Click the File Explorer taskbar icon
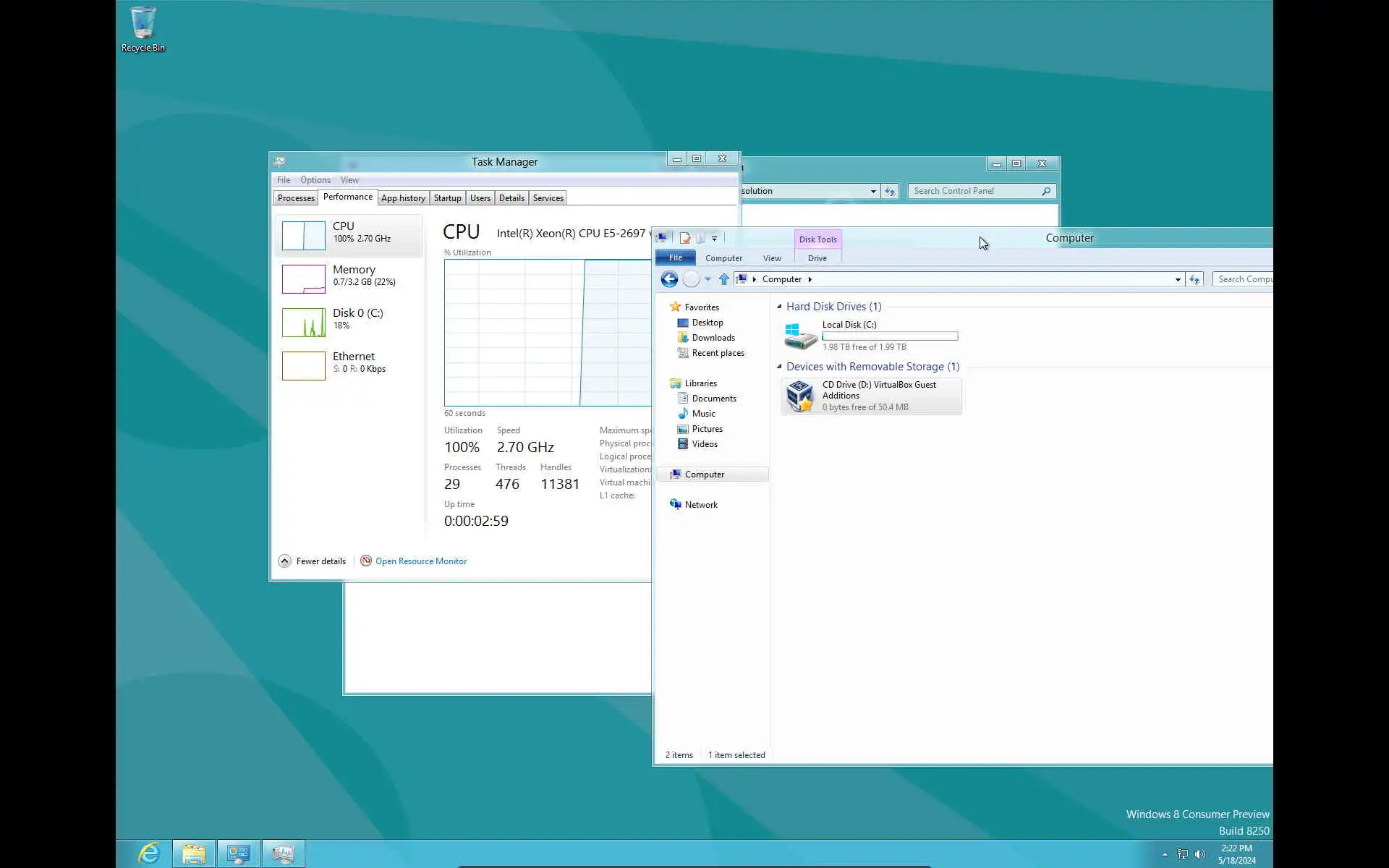1389x868 pixels. coord(194,854)
